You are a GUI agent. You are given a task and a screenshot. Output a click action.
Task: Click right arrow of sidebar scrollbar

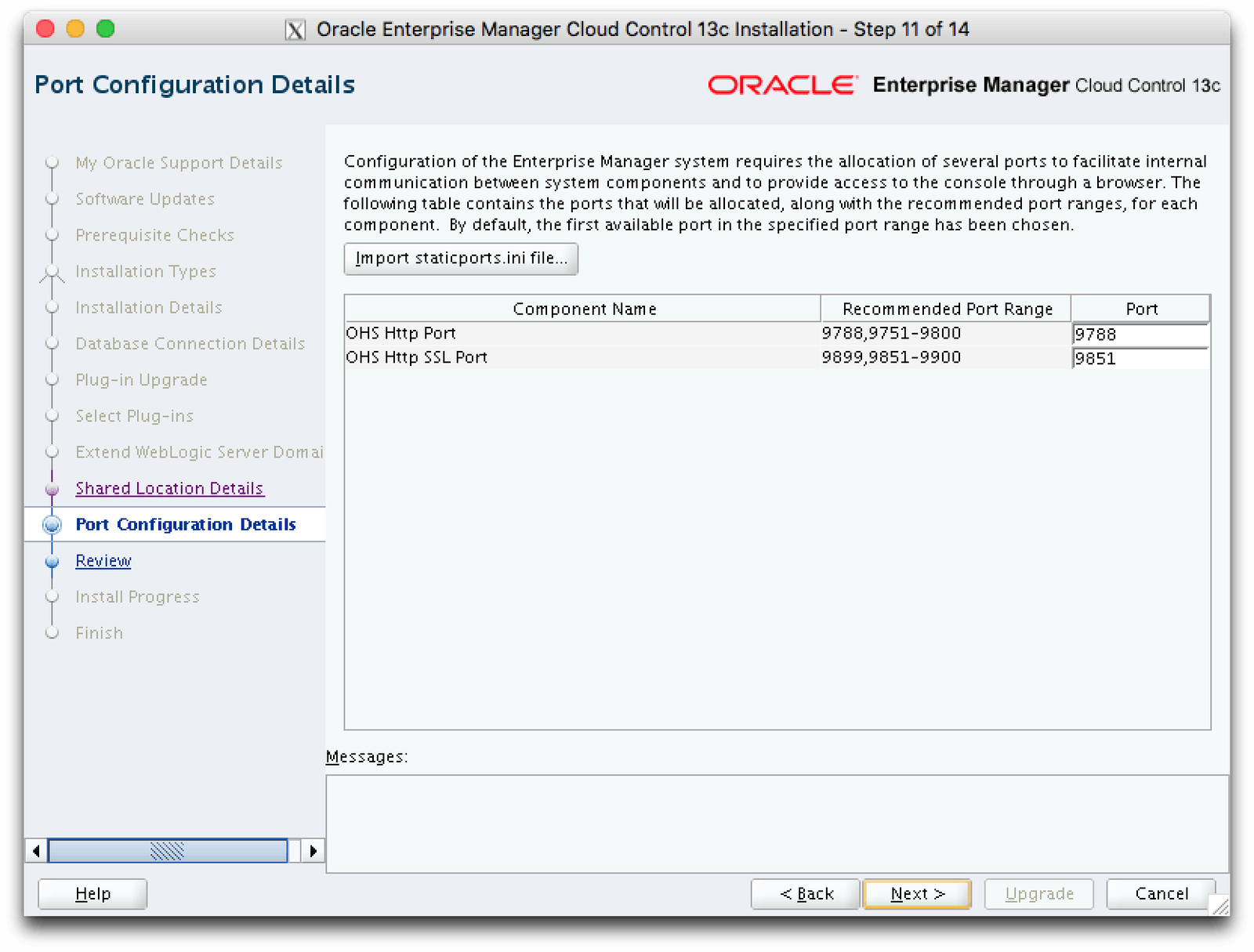coord(313,850)
